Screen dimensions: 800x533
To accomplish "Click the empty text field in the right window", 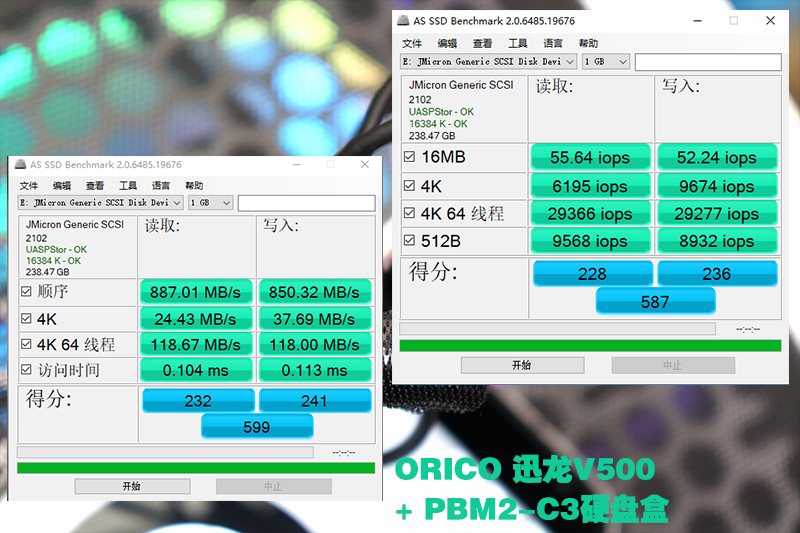I will (x=708, y=62).
